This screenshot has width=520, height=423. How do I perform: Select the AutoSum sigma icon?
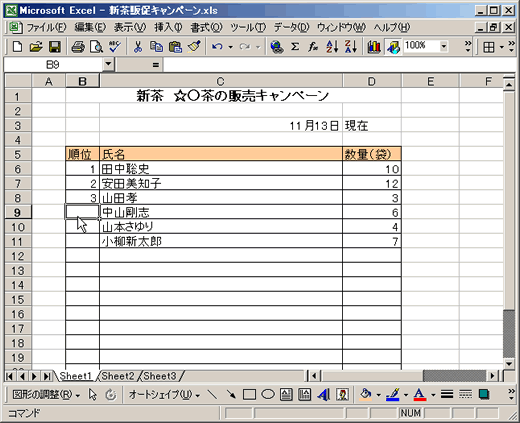pos(295,47)
